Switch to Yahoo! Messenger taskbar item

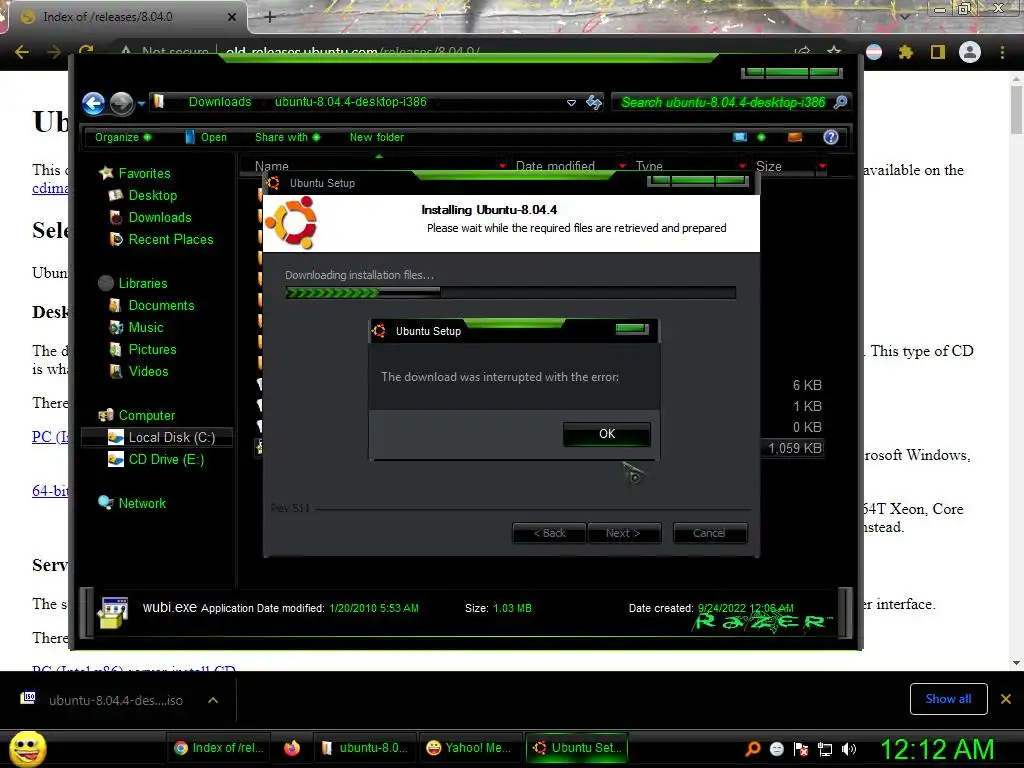click(469, 748)
